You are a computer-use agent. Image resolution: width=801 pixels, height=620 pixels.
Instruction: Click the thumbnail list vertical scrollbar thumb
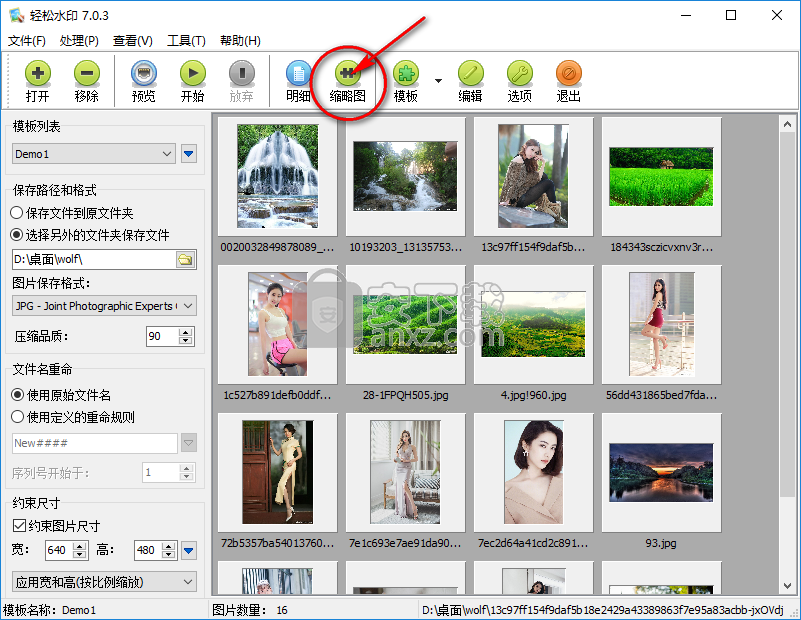[x=787, y=313]
